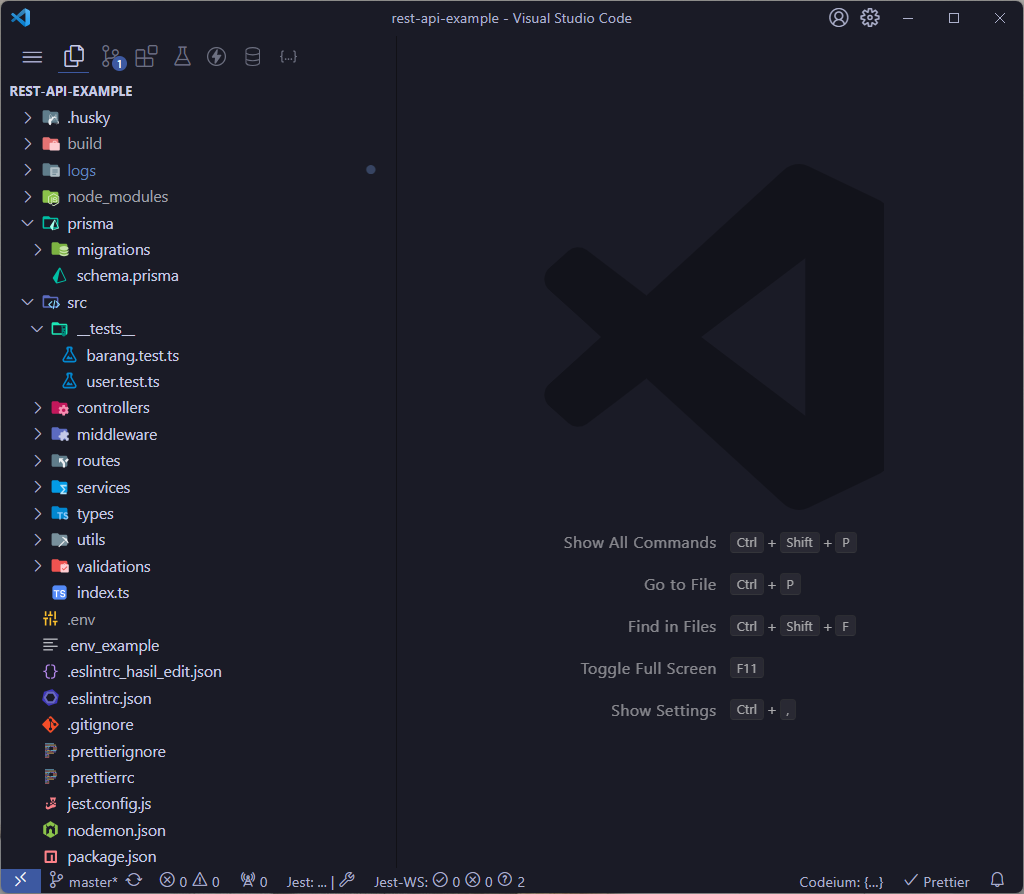Select the Explorer view icon

click(73, 56)
